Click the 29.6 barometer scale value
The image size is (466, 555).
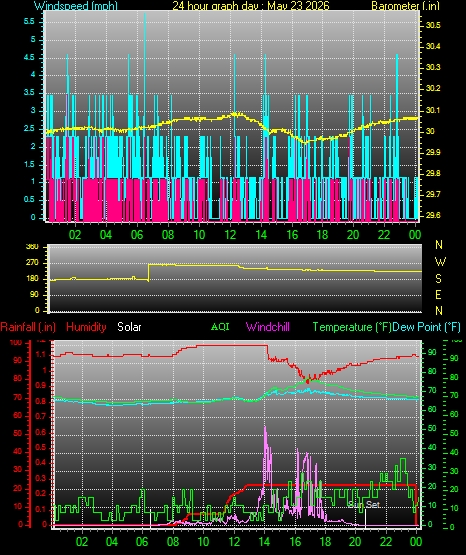[433, 215]
